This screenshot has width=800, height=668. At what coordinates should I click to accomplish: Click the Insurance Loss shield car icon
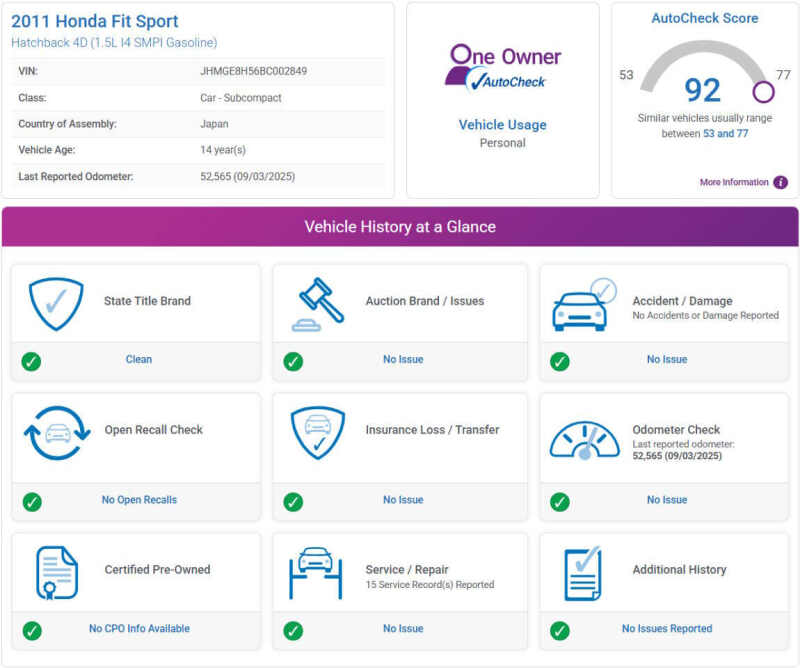click(318, 432)
